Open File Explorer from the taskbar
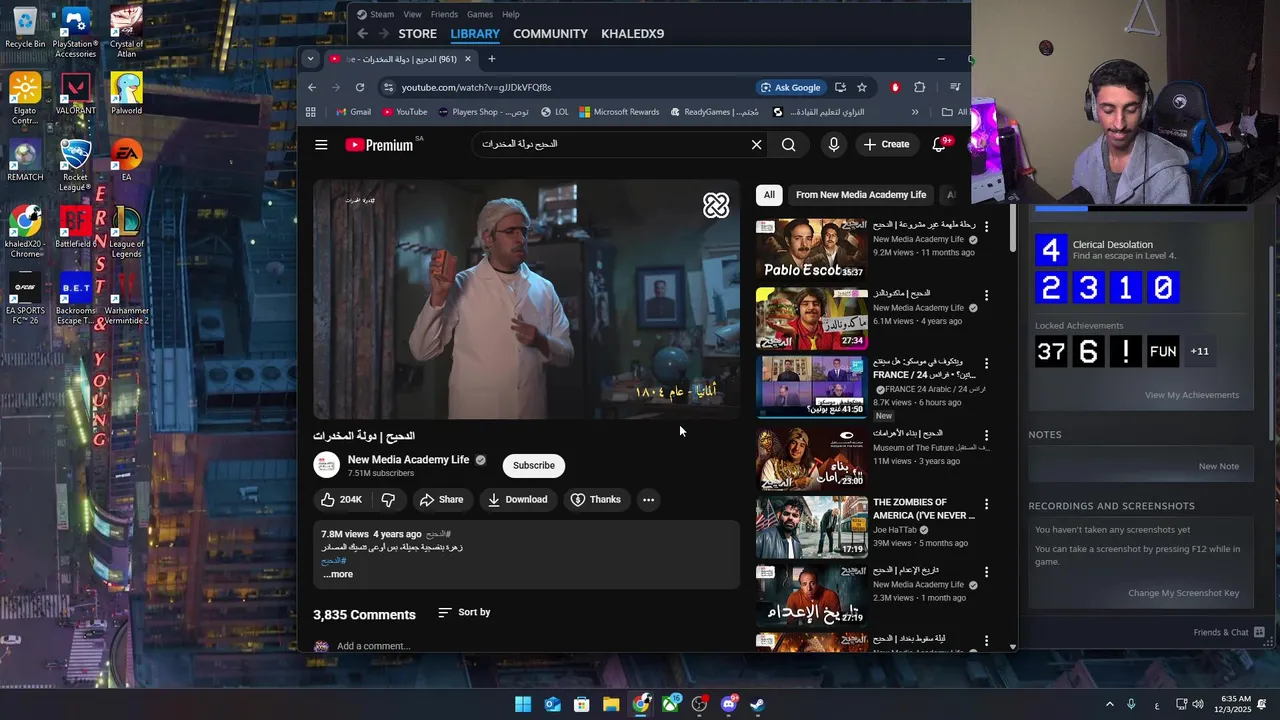The height and width of the screenshot is (720, 1280). click(611, 704)
